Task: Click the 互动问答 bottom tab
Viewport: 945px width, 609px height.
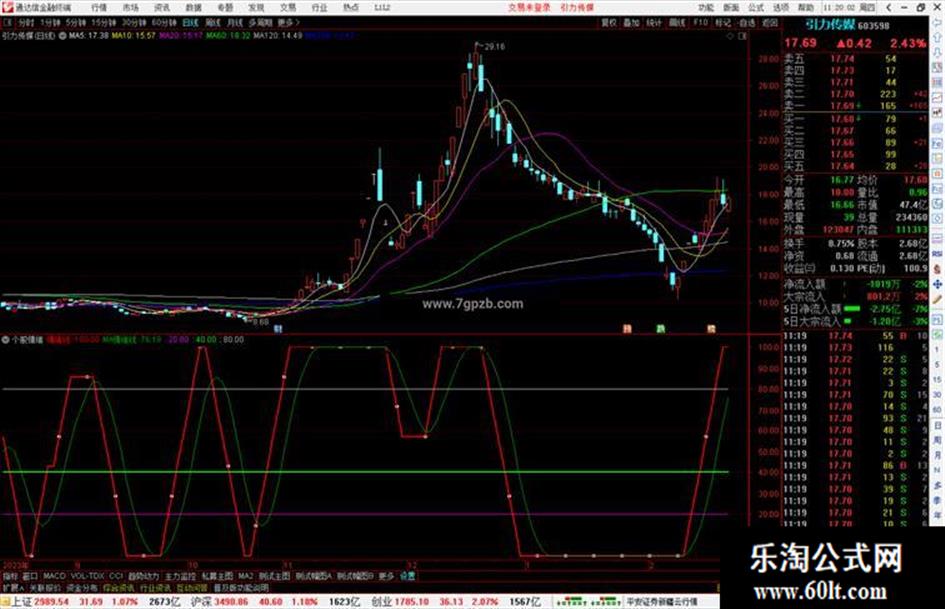Action: pyautogui.click(x=192, y=588)
